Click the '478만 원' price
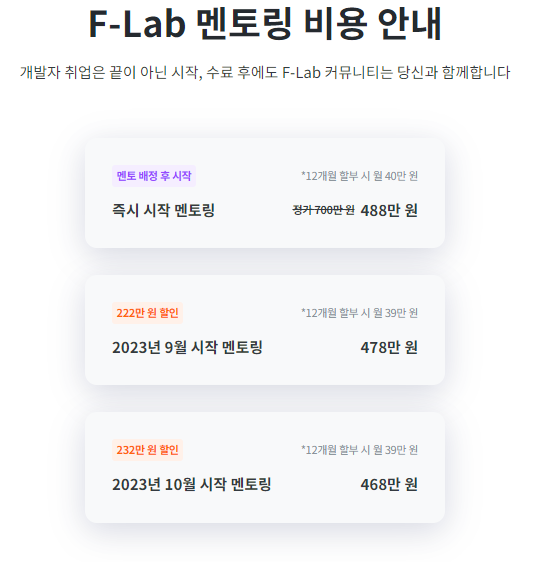 pos(389,347)
